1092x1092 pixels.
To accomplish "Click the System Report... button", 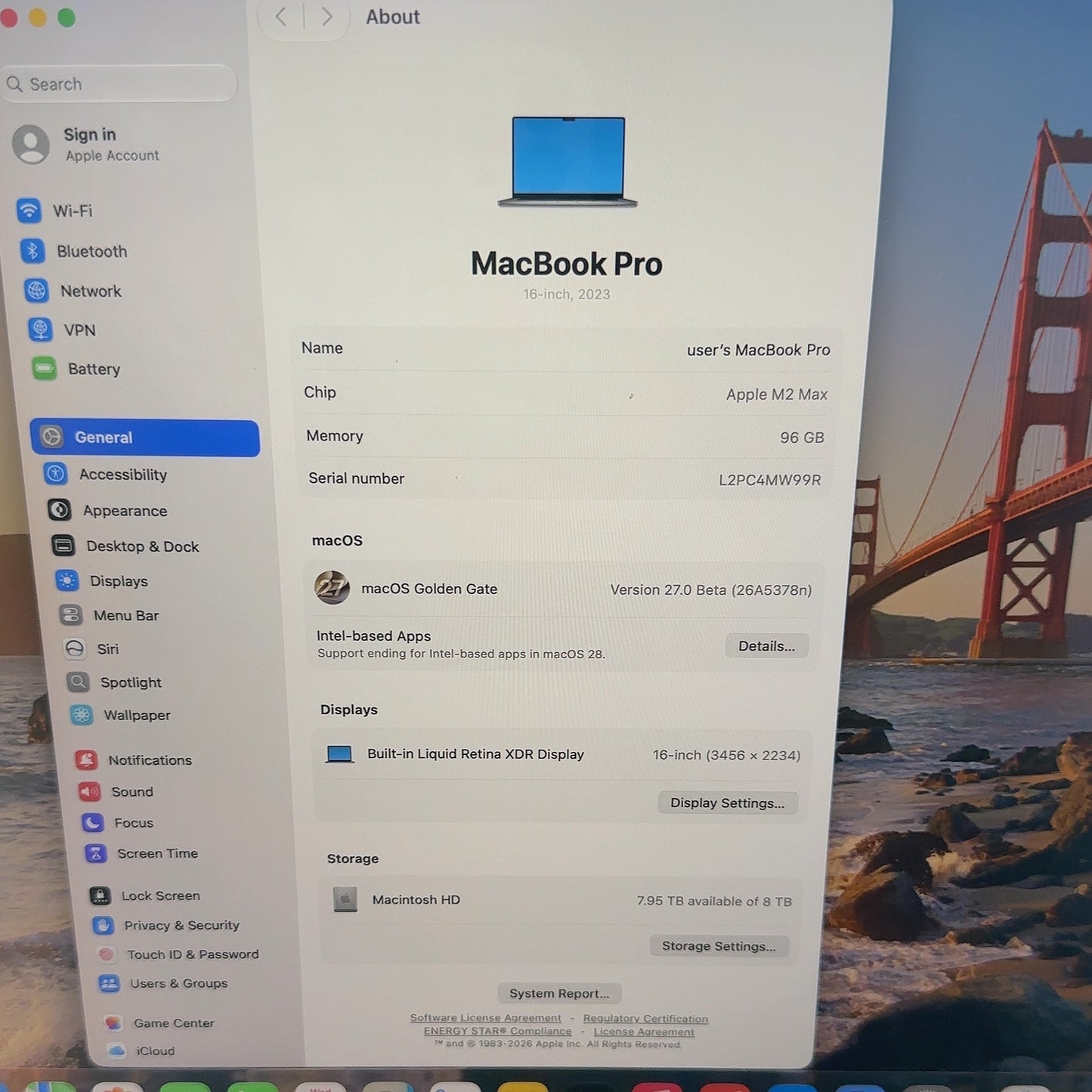I will point(559,993).
